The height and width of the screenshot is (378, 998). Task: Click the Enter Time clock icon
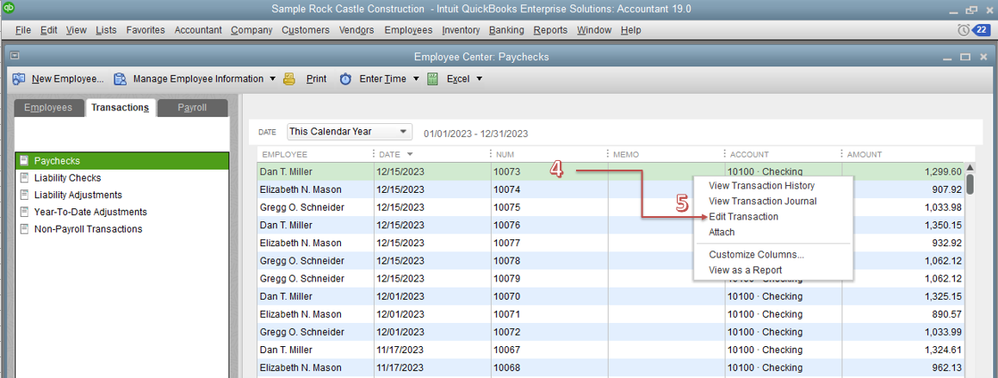pyautogui.click(x=345, y=79)
